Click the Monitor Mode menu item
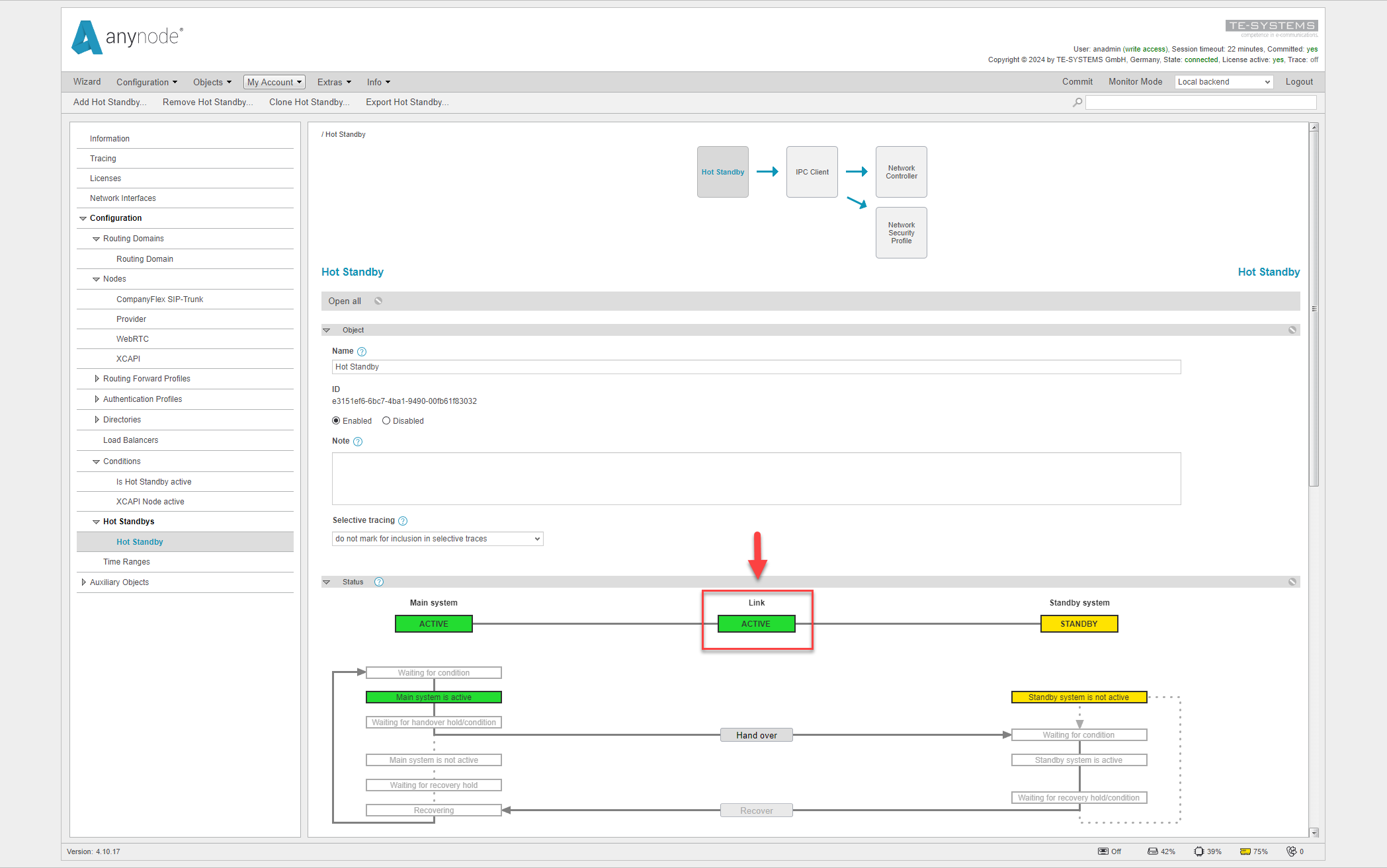 pos(1135,81)
